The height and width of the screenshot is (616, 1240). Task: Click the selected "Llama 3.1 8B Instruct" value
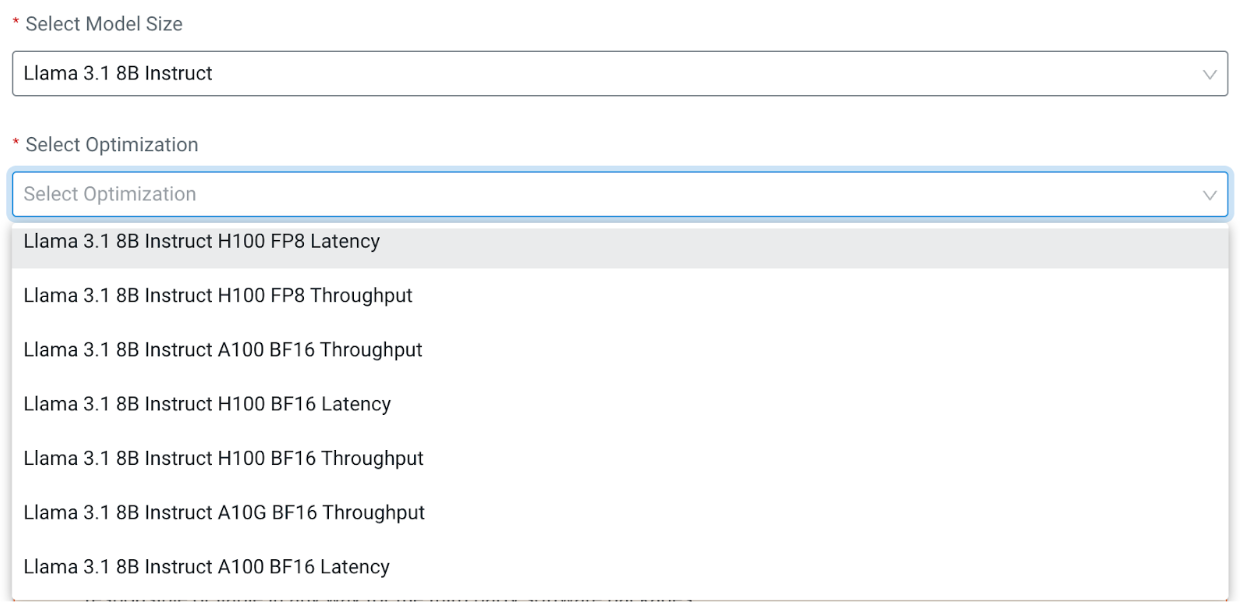pyautogui.click(x=118, y=74)
